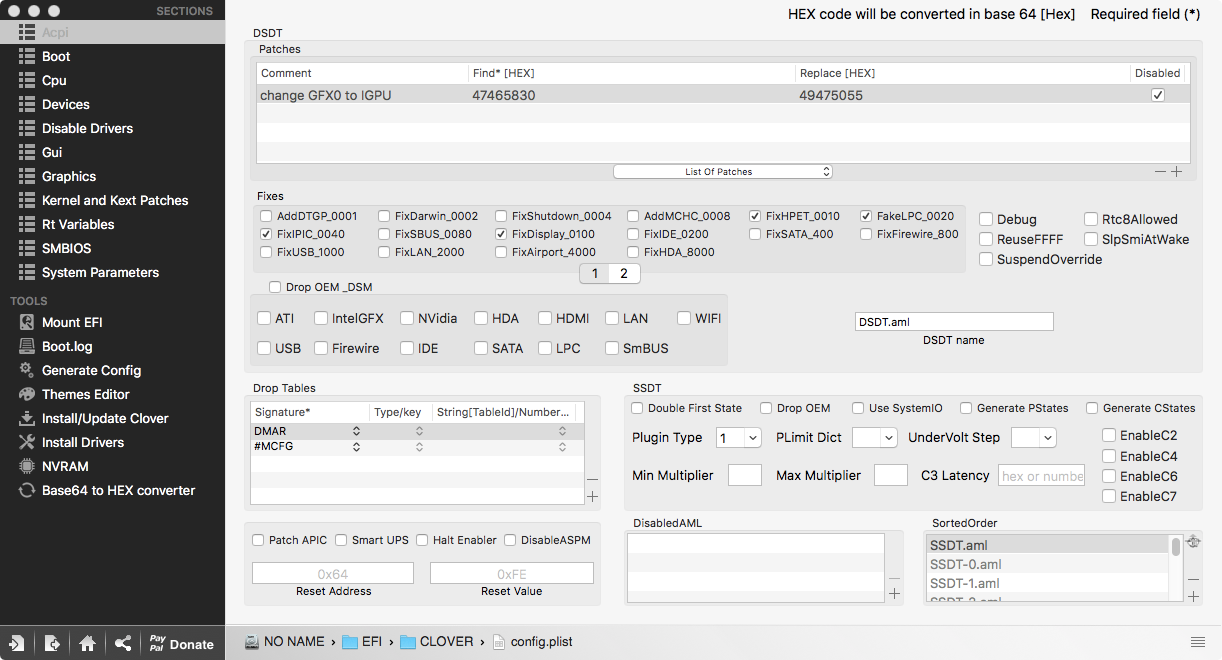Click the home icon in bottom toolbar

click(87, 643)
